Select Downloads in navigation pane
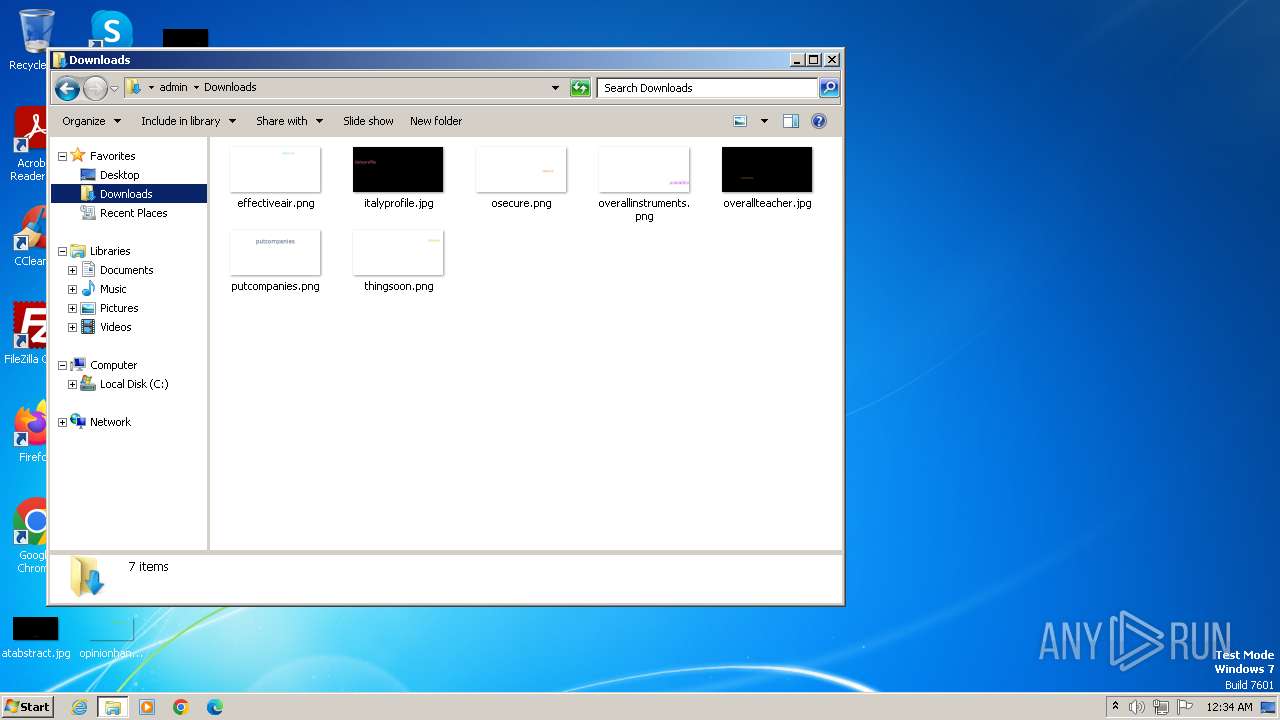Screen dimensions: 1280x720 [126, 194]
